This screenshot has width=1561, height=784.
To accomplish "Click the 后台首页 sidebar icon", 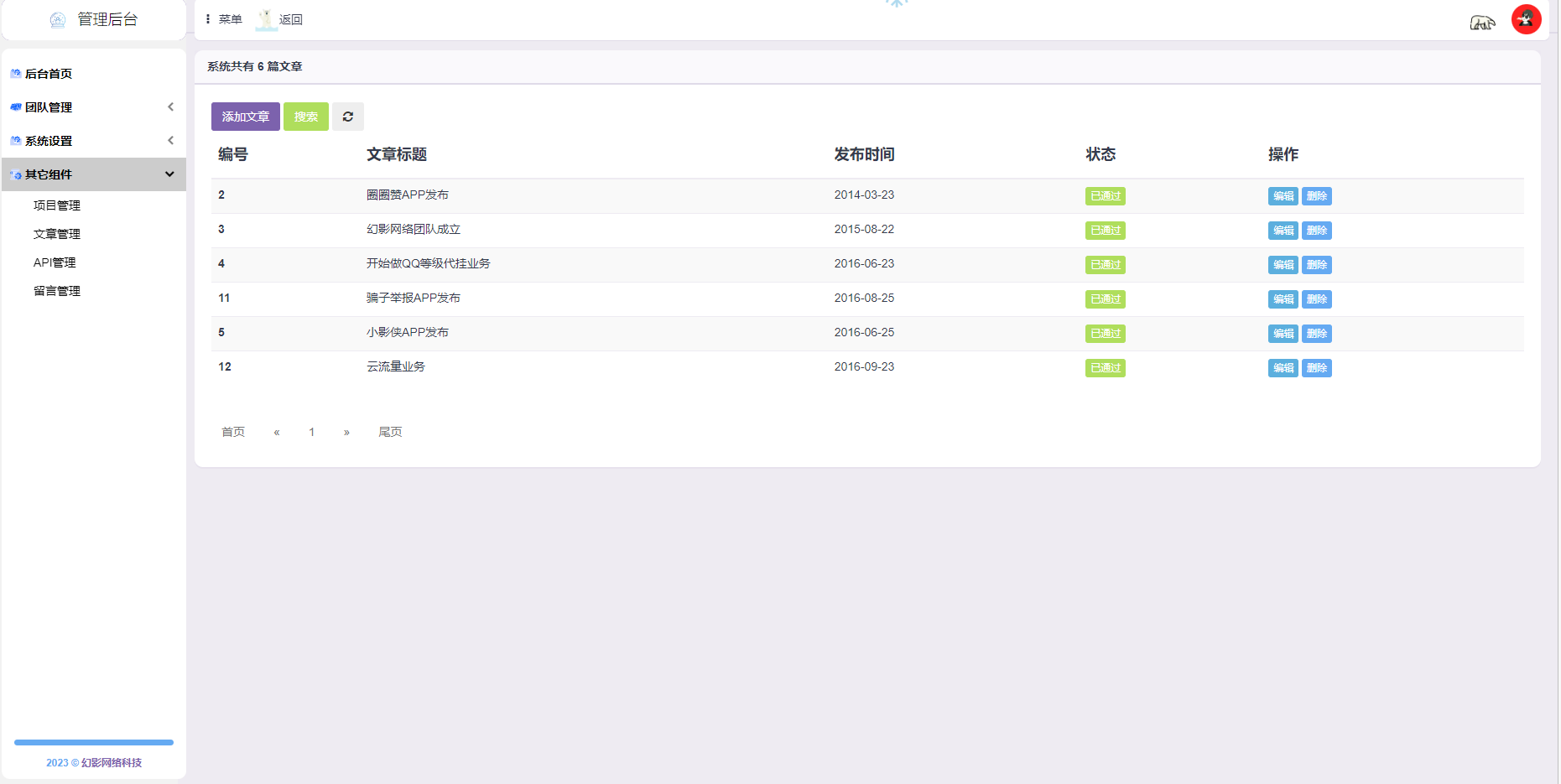I will point(16,74).
